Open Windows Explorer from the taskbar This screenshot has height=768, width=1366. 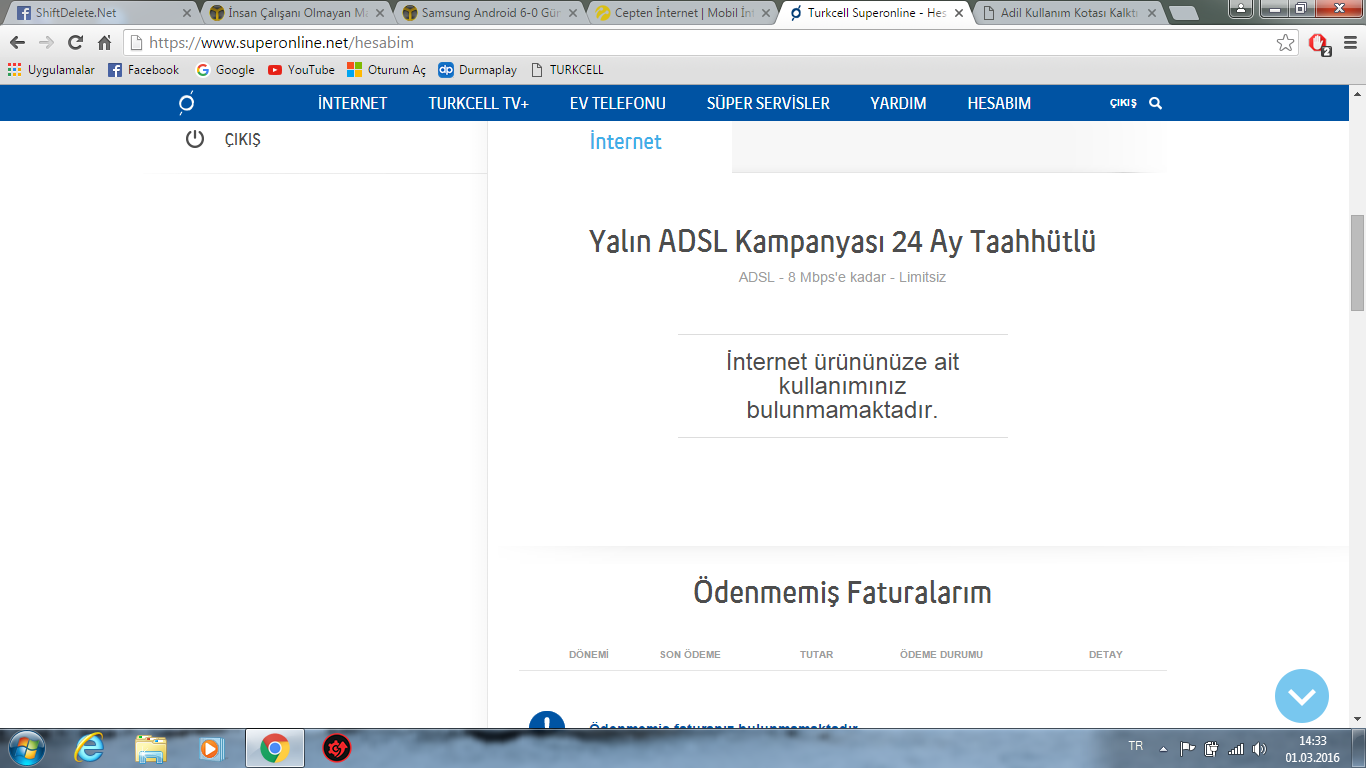(151, 748)
